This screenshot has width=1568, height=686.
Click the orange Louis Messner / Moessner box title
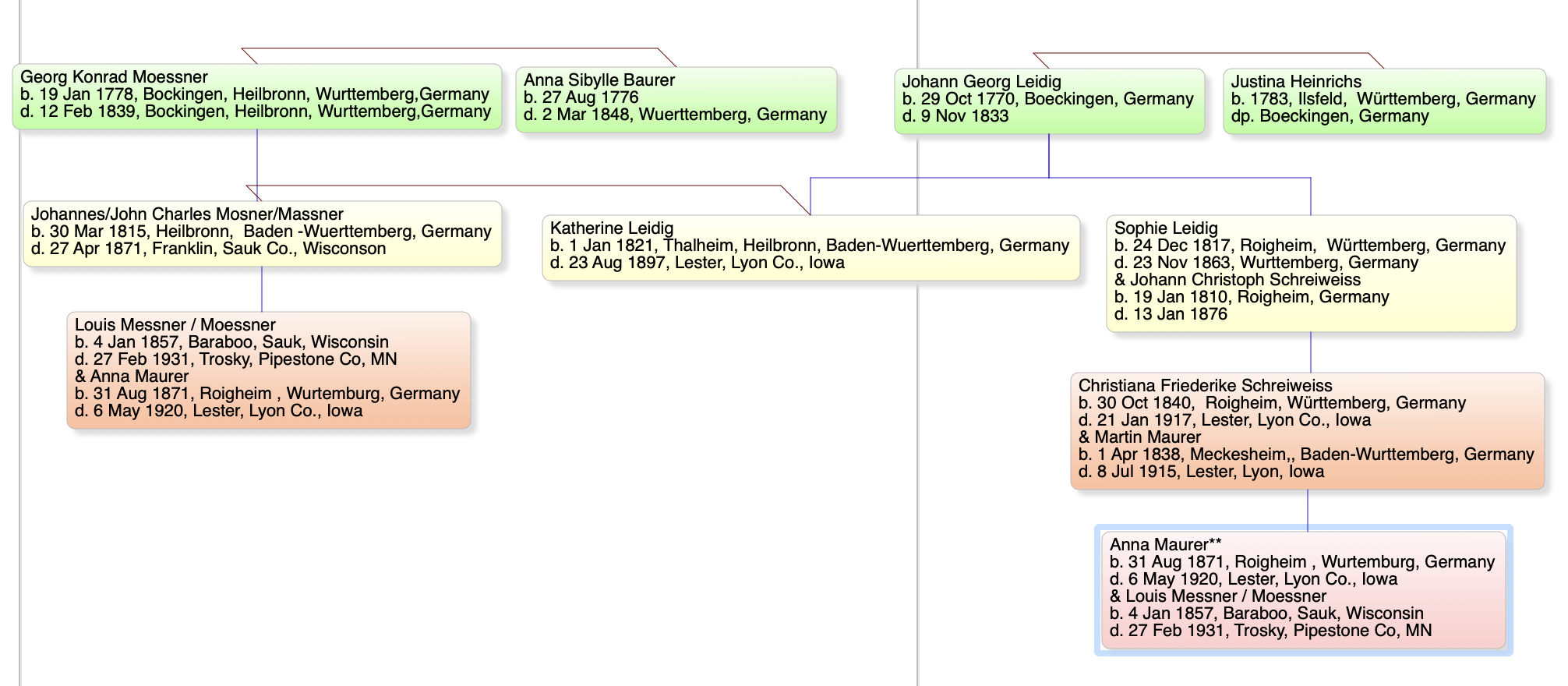click(x=175, y=325)
